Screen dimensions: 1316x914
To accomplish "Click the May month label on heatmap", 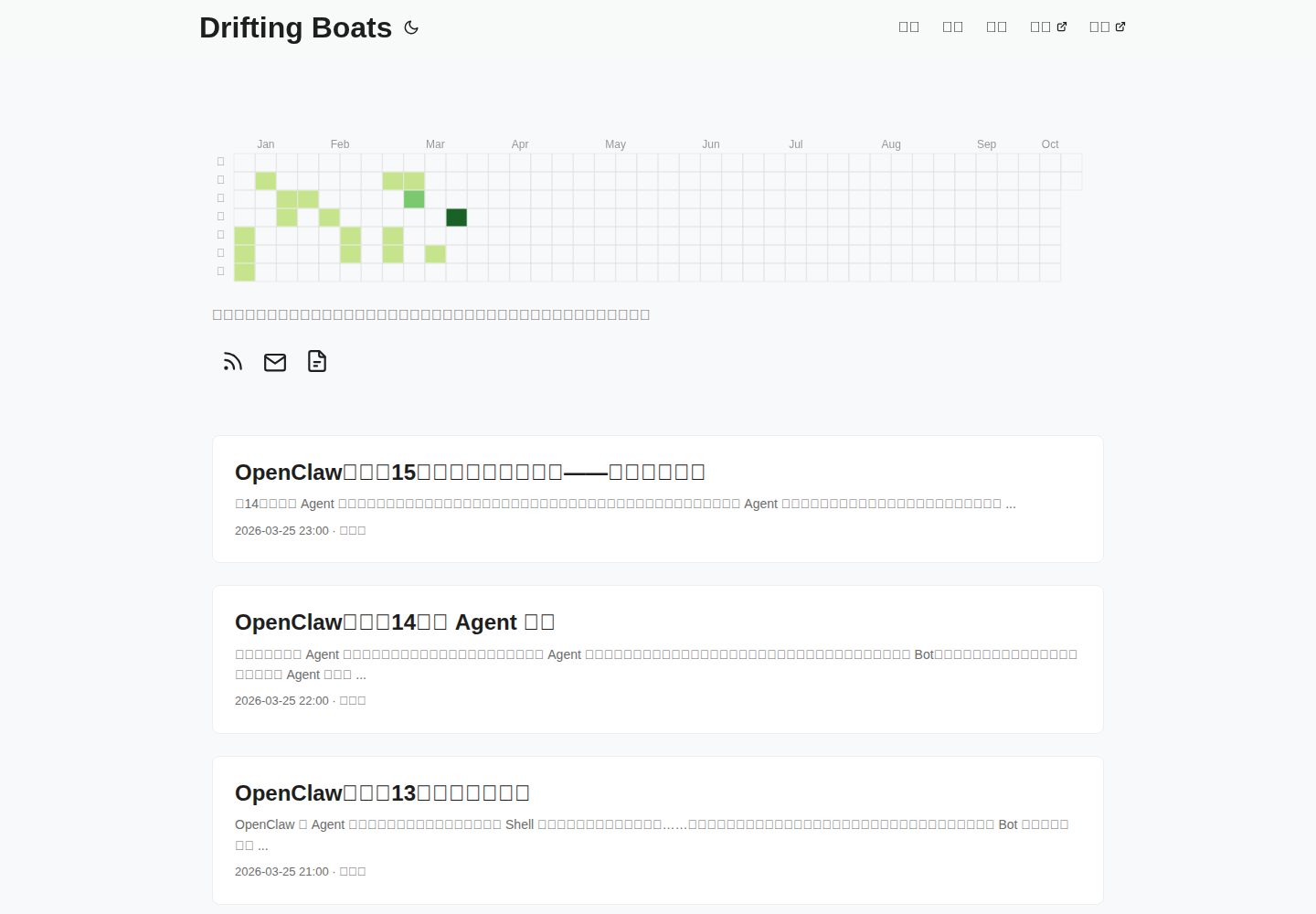I will [615, 144].
